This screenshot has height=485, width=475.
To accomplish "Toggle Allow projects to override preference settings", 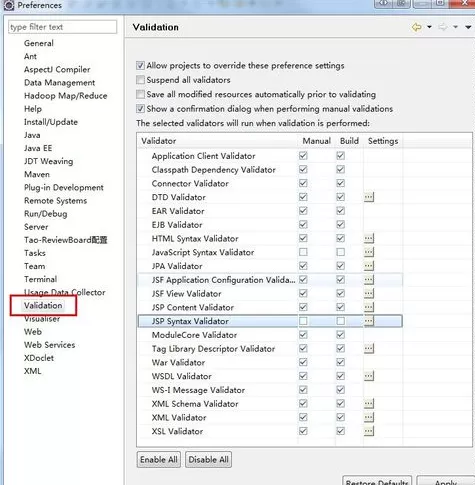I will click(x=140, y=65).
